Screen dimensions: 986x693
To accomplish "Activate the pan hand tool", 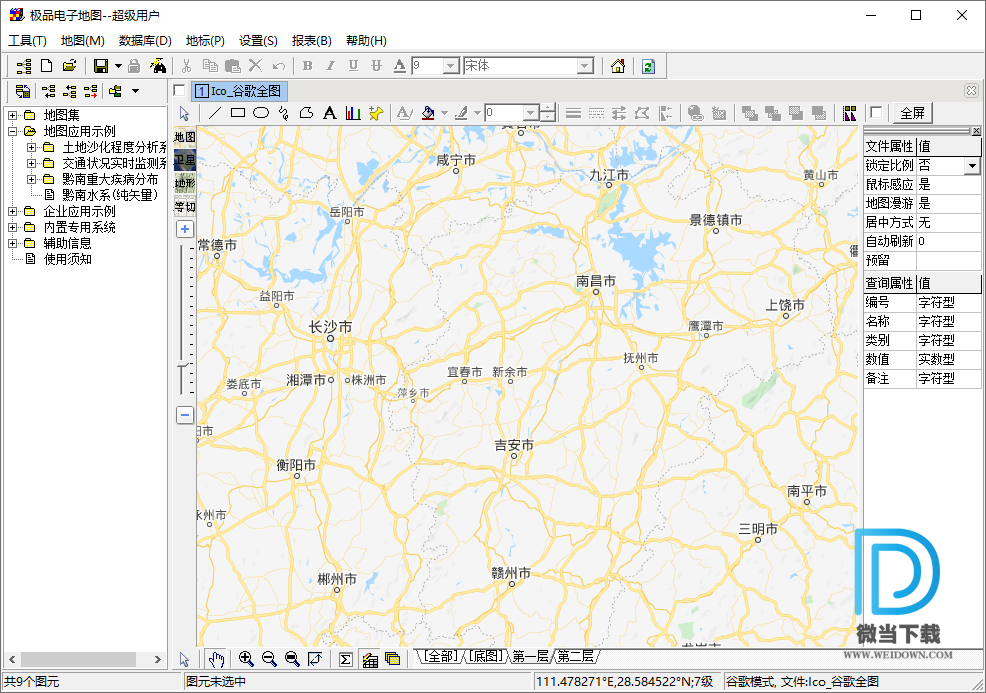I will (216, 659).
